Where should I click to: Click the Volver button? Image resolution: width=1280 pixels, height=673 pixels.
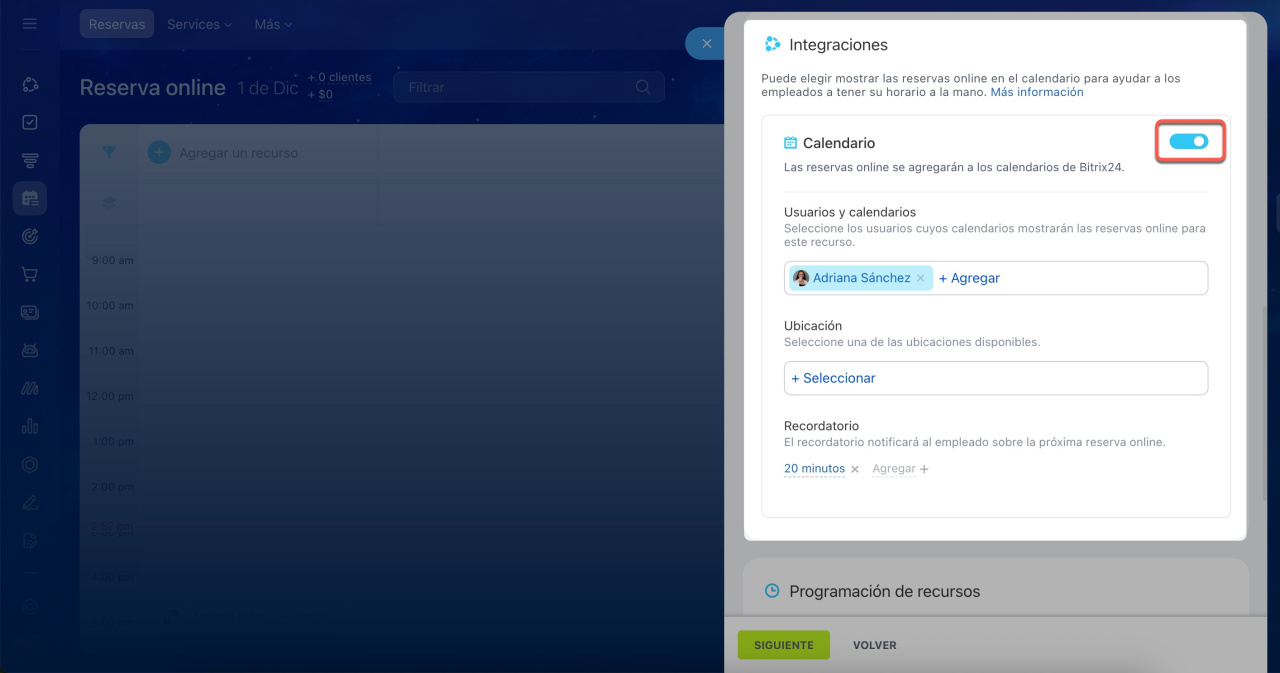(874, 645)
